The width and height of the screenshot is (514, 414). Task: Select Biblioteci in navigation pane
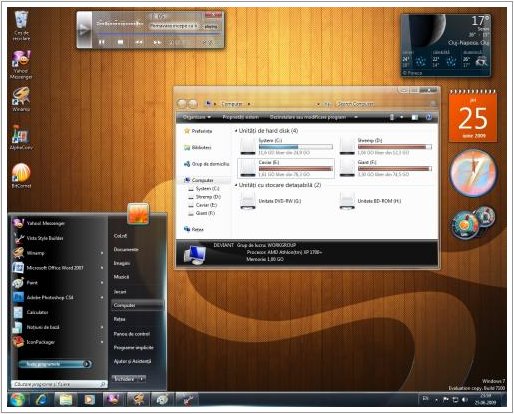click(198, 147)
